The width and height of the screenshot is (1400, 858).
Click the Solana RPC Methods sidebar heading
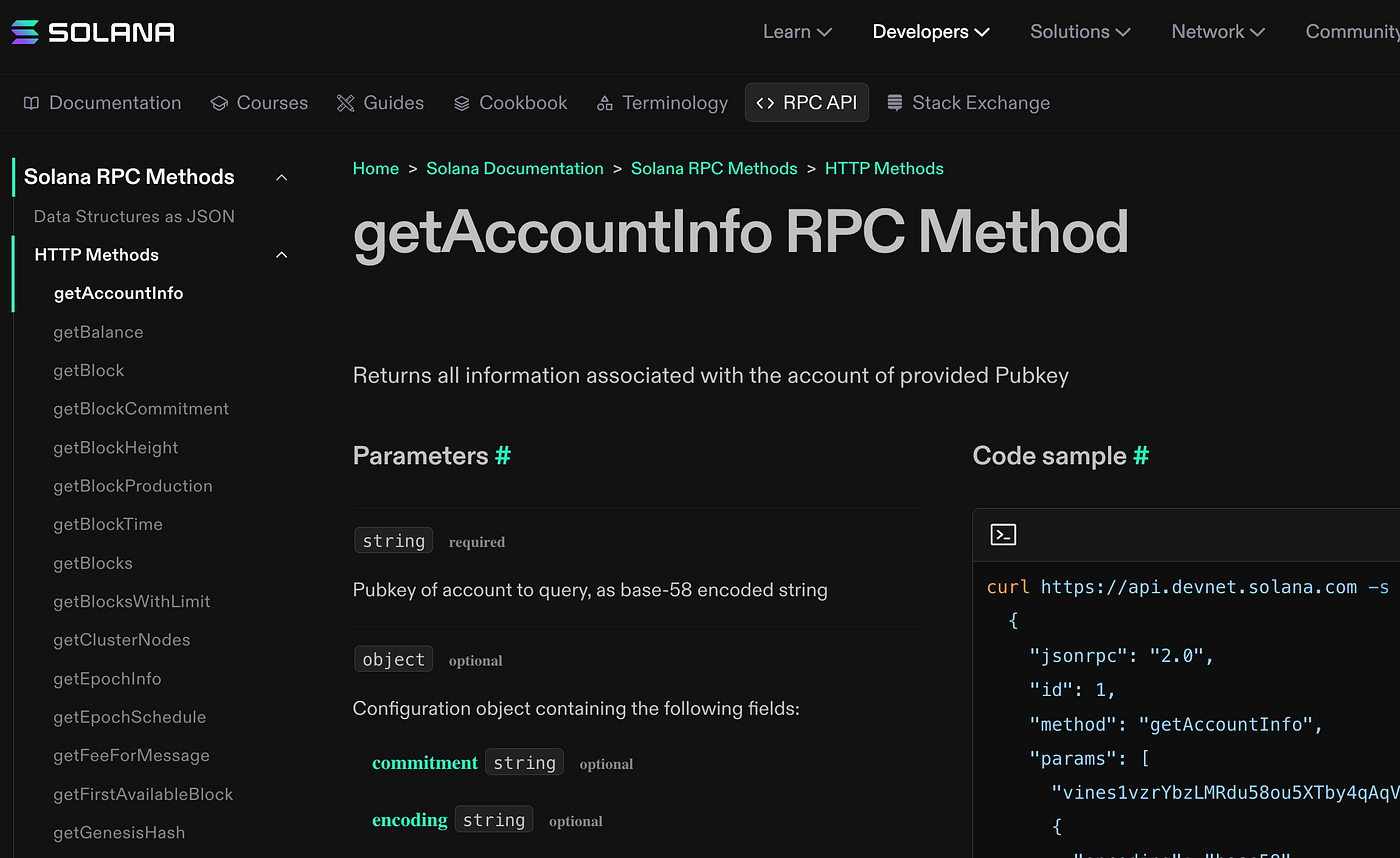click(129, 177)
